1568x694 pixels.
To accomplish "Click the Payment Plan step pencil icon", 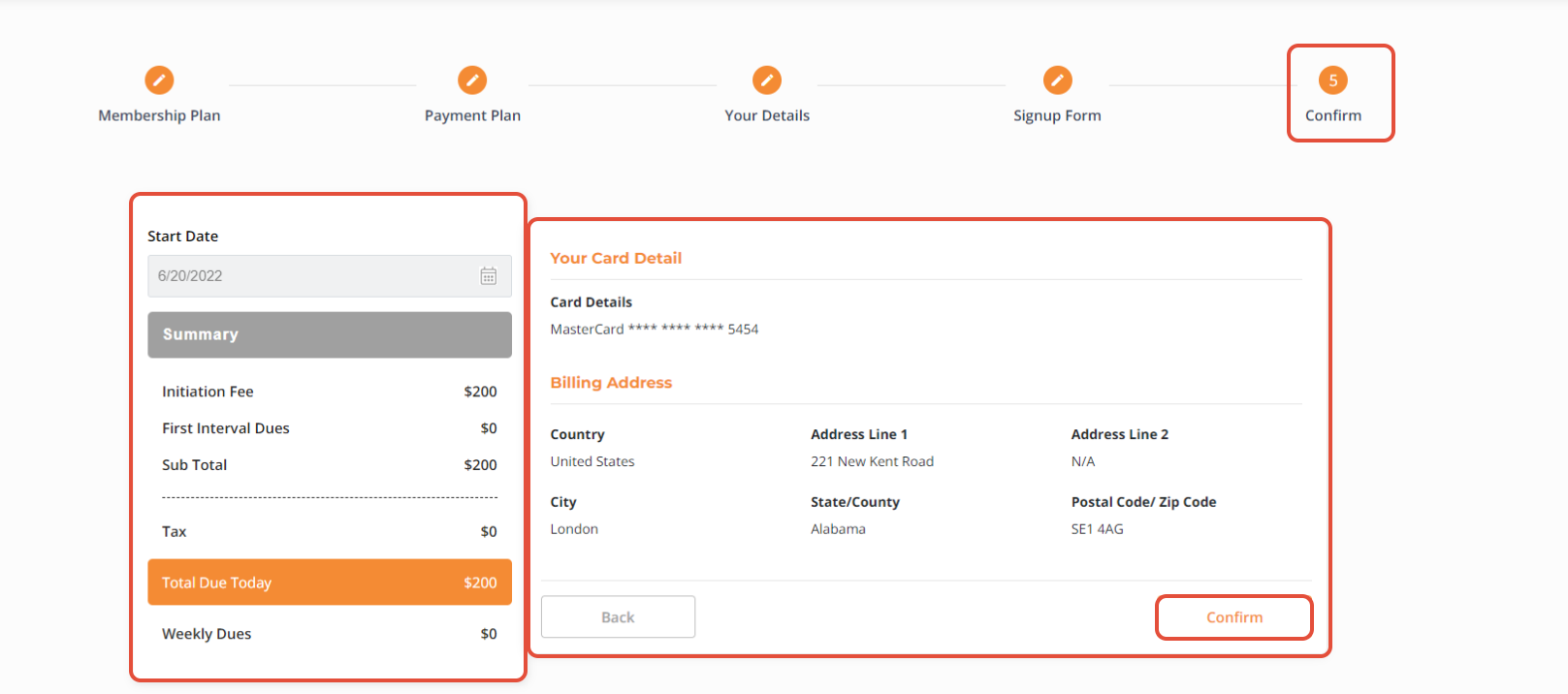I will pos(472,80).
